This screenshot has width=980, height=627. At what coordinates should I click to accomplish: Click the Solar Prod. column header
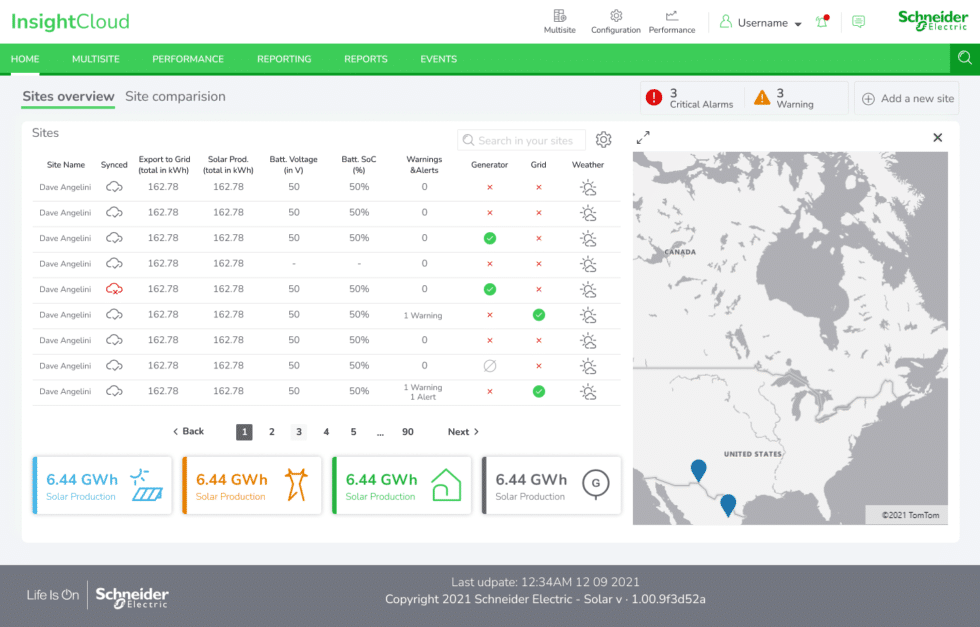click(228, 164)
